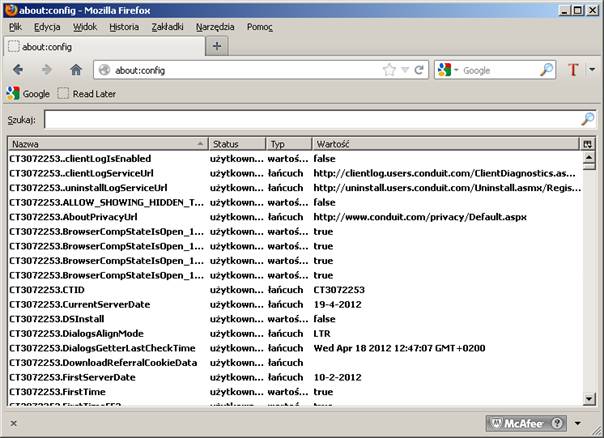604x438 pixels.
Task: Open the home page via house icon
Action: [76, 70]
